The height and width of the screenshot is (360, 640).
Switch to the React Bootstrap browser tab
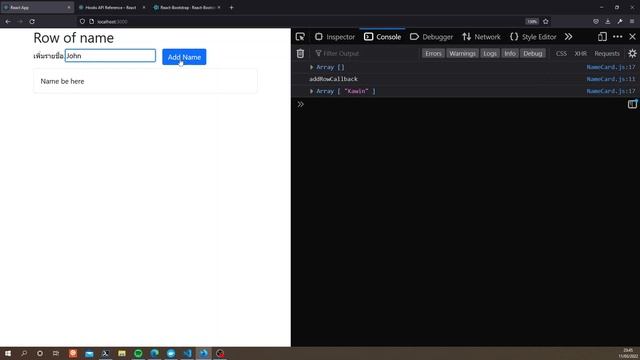[x=187, y=7]
